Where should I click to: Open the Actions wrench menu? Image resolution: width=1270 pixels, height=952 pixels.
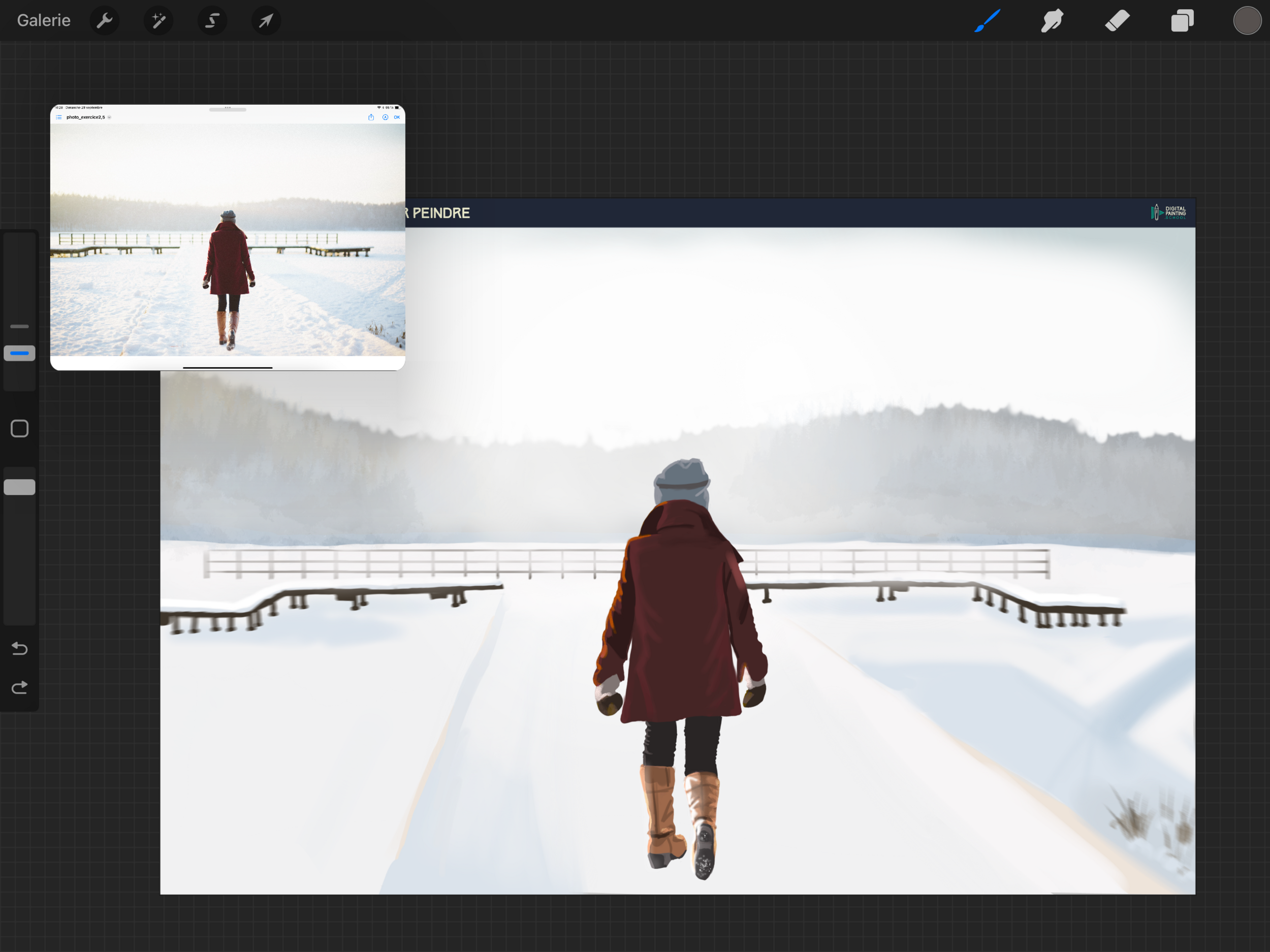tap(105, 21)
